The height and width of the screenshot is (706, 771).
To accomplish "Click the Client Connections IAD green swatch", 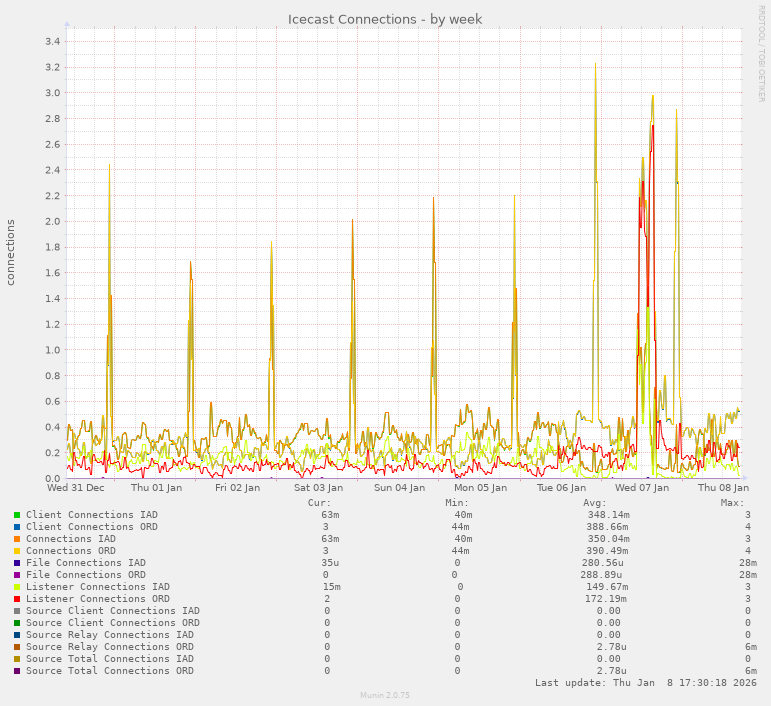I will [x=17, y=515].
